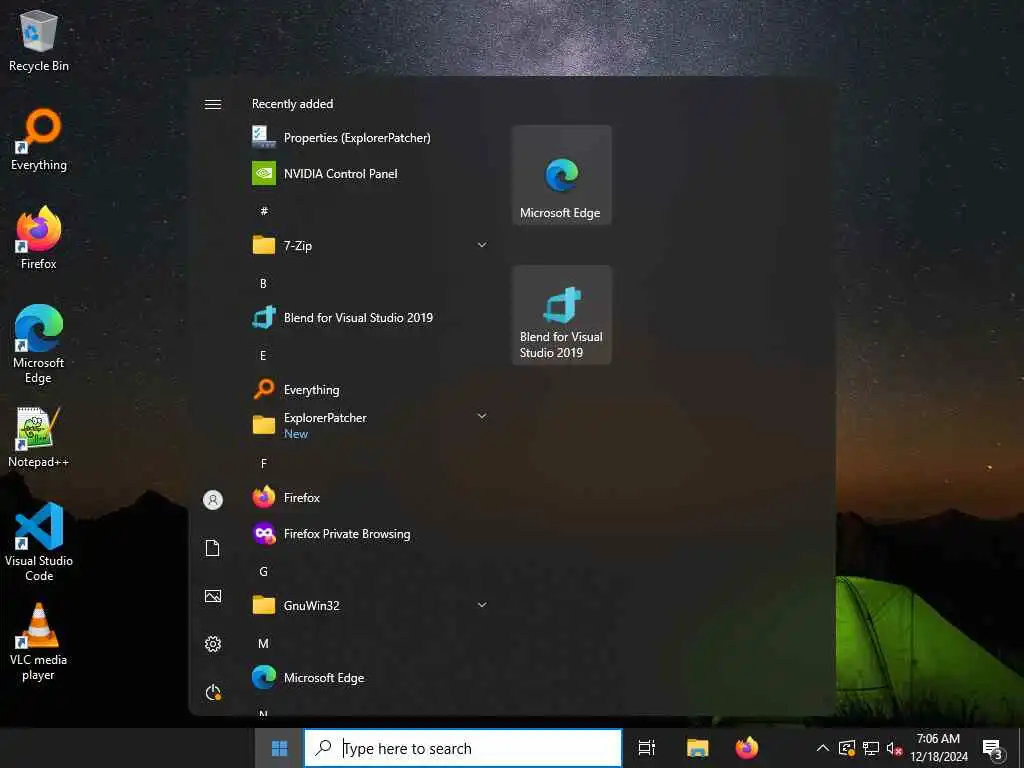Click the B letter header
This screenshot has width=1024, height=768.
[263, 283]
